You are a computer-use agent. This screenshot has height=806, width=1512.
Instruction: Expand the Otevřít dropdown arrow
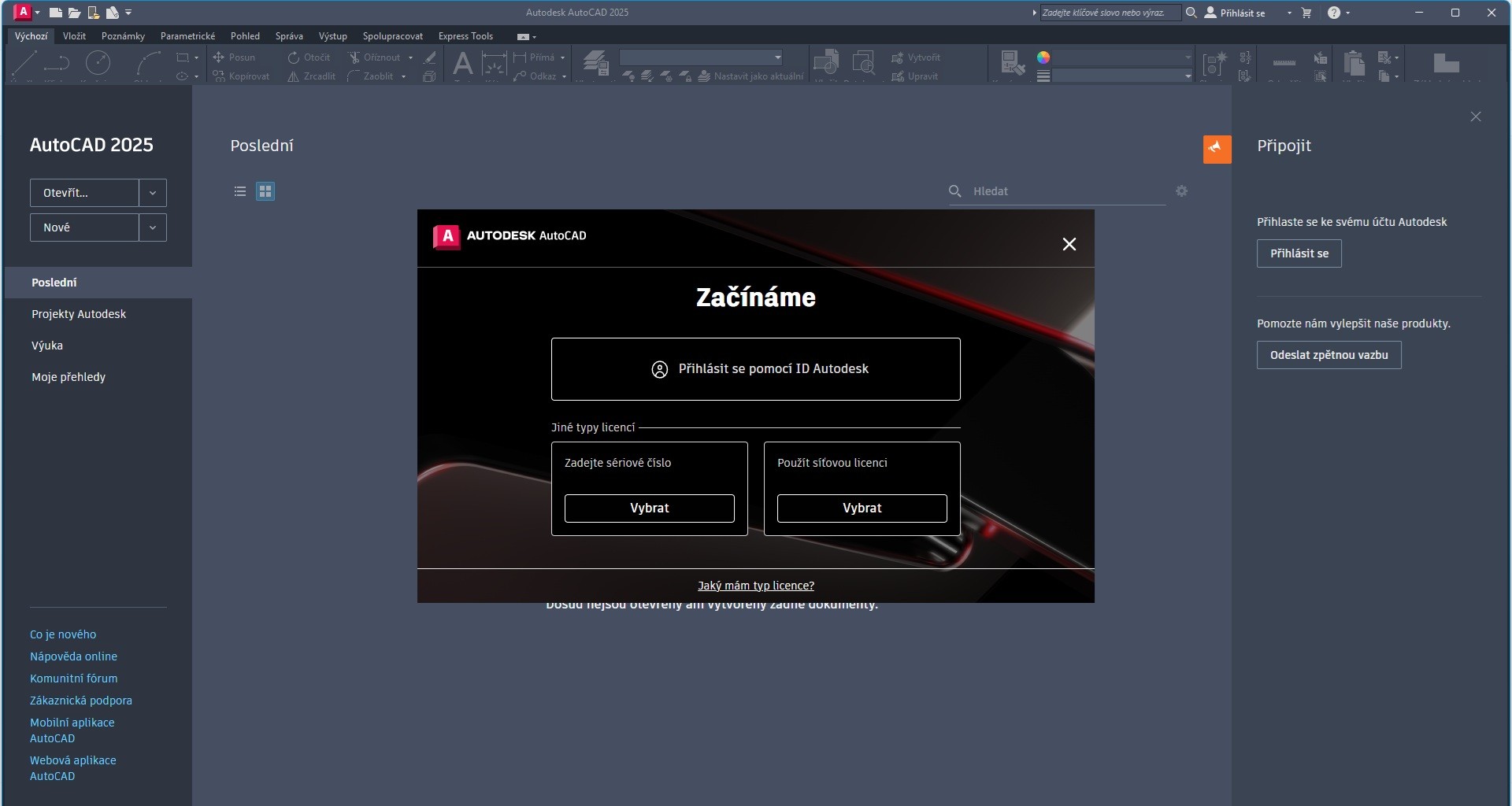153,193
